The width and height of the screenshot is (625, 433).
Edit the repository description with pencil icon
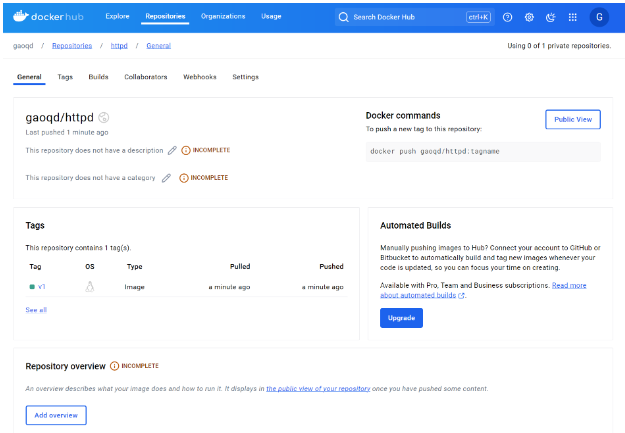(172, 150)
